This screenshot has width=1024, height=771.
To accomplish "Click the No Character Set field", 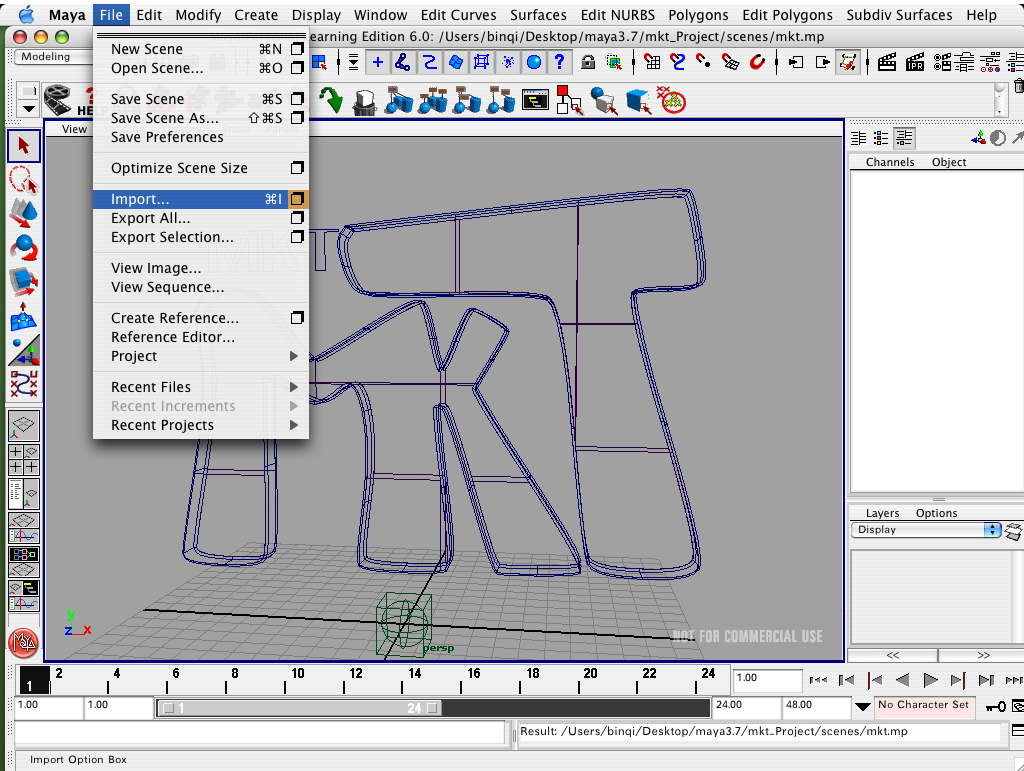I will point(923,705).
